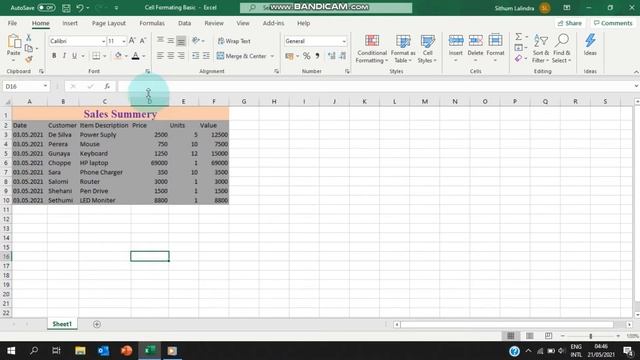The image size is (640, 360).
Task: Click the Format Painter brush icon
Action: point(29,60)
